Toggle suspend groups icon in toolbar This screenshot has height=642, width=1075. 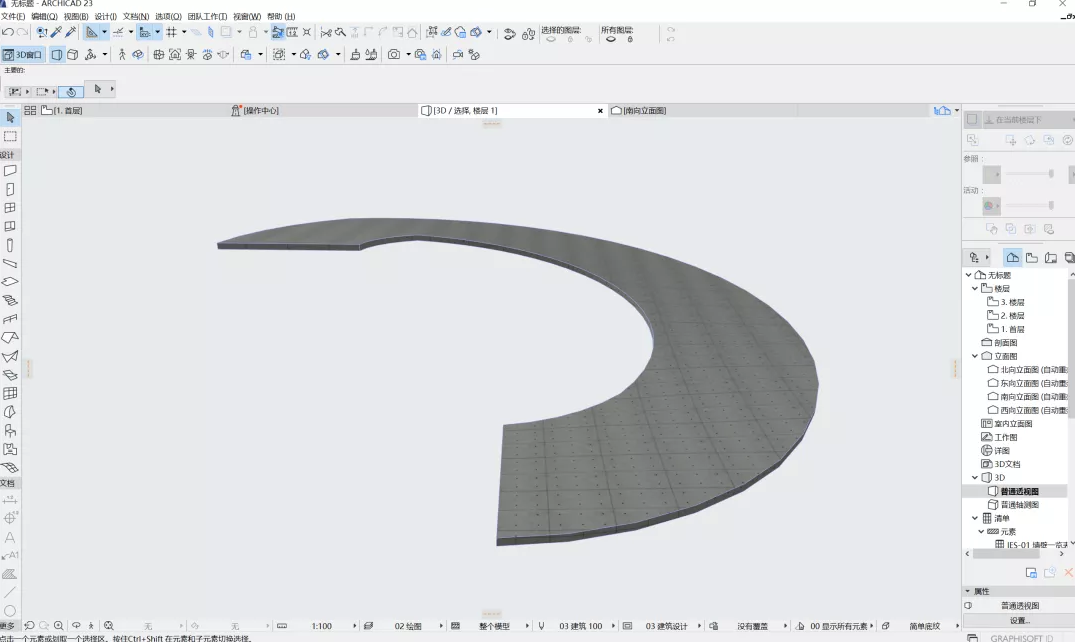[278, 32]
